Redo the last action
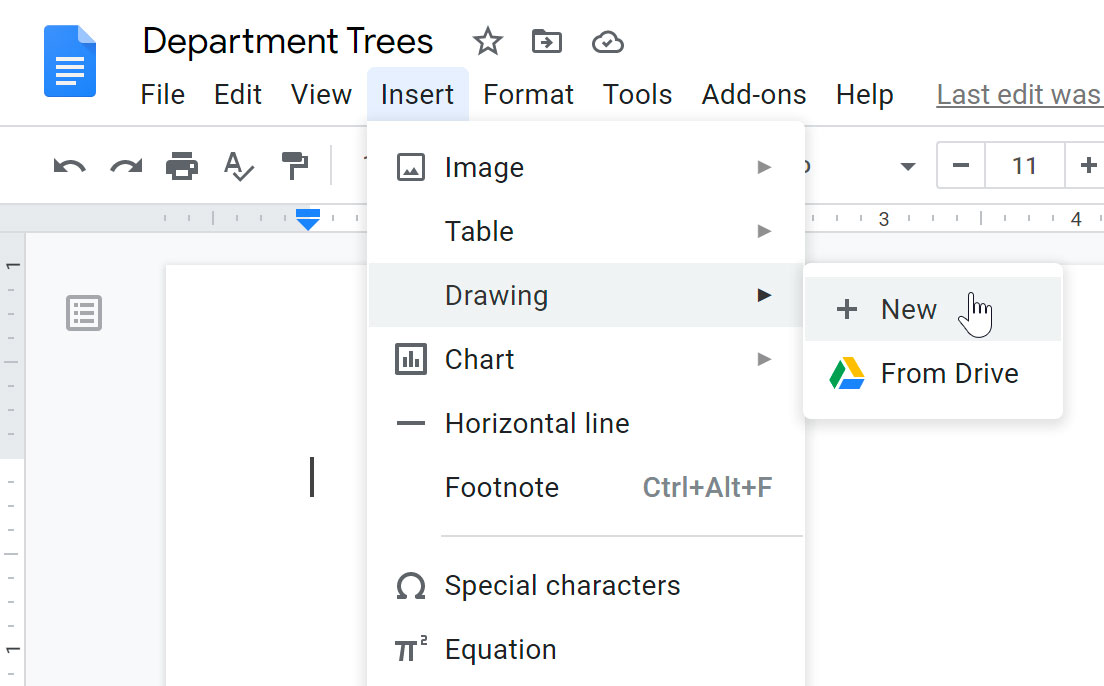 [x=126, y=165]
